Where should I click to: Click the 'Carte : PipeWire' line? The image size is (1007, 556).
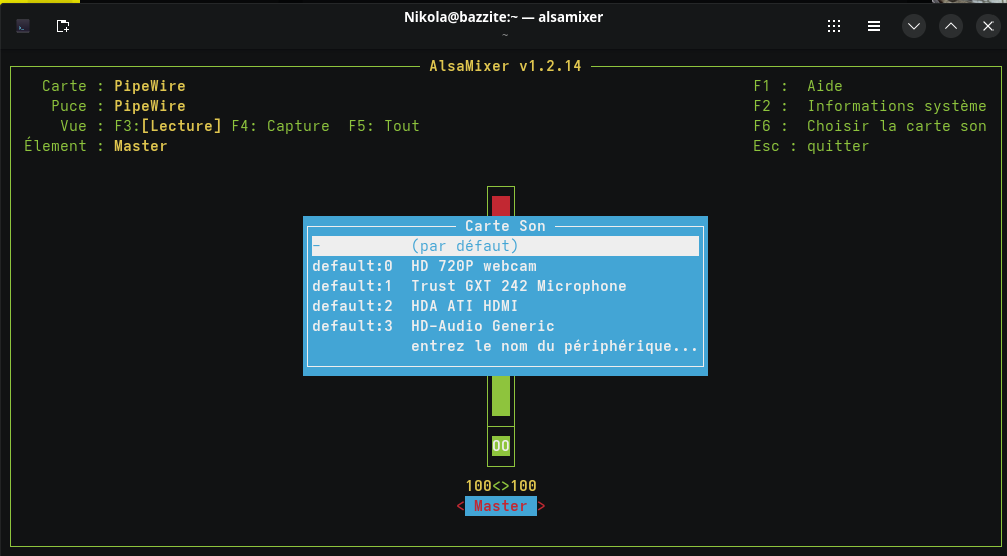114,86
